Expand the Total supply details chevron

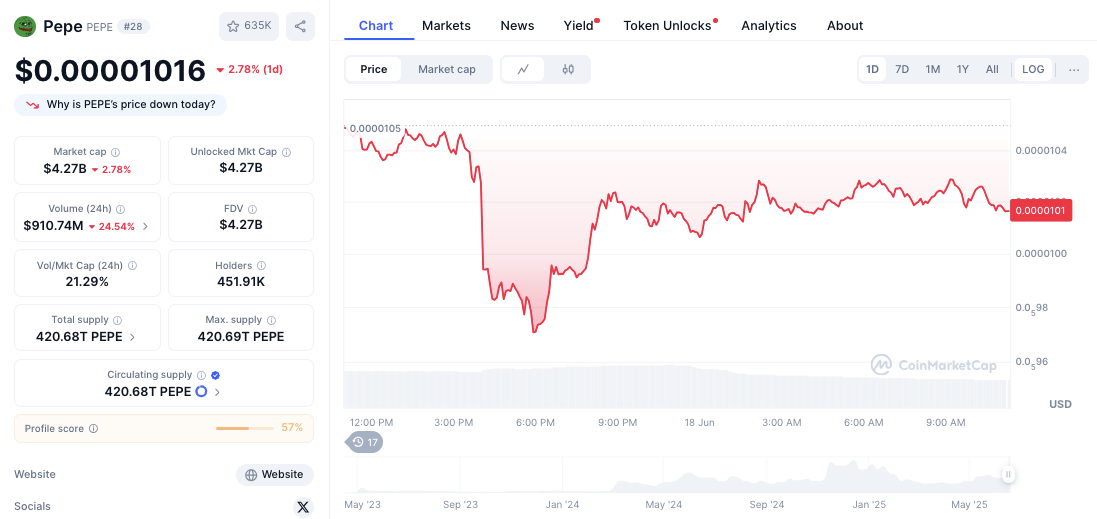pos(133,337)
